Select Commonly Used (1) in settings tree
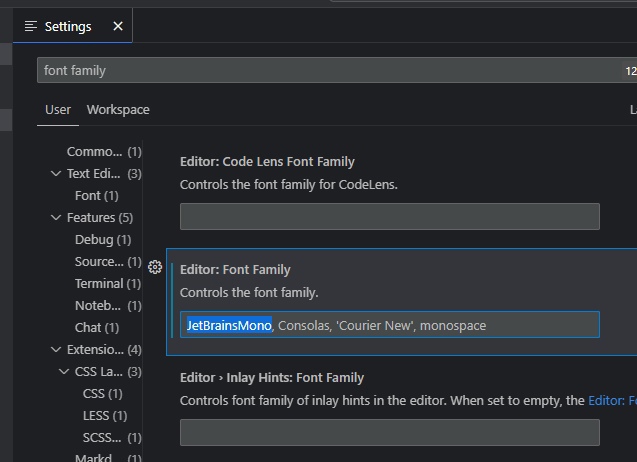This screenshot has height=462, width=637. tap(104, 152)
